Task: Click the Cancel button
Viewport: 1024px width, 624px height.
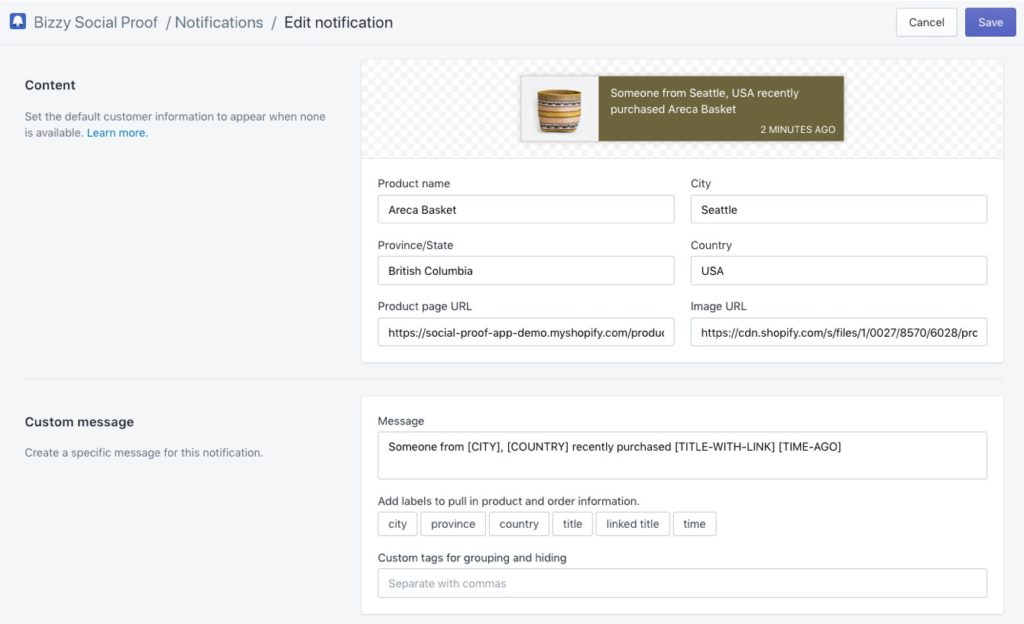Action: tap(926, 22)
